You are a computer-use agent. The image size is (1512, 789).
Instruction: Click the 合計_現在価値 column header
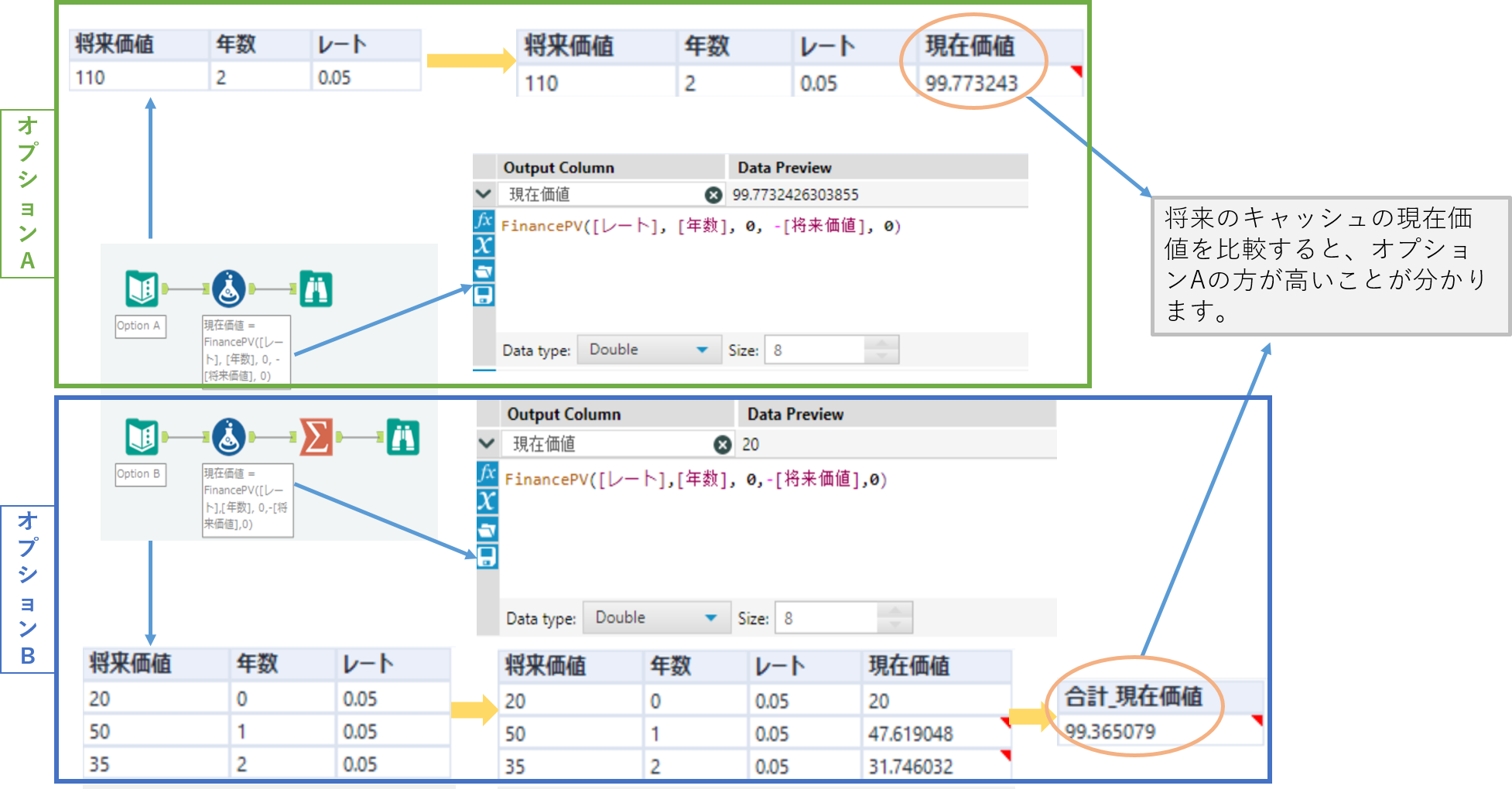coord(1134,697)
